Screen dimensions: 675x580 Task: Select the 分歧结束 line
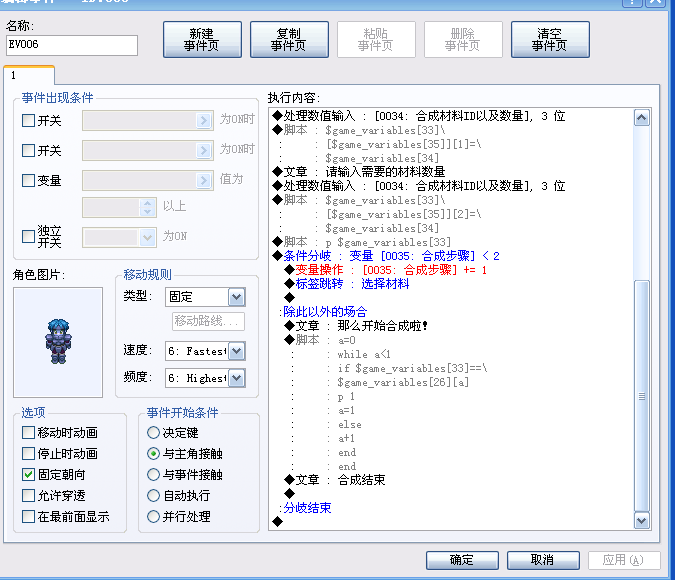tap(305, 508)
